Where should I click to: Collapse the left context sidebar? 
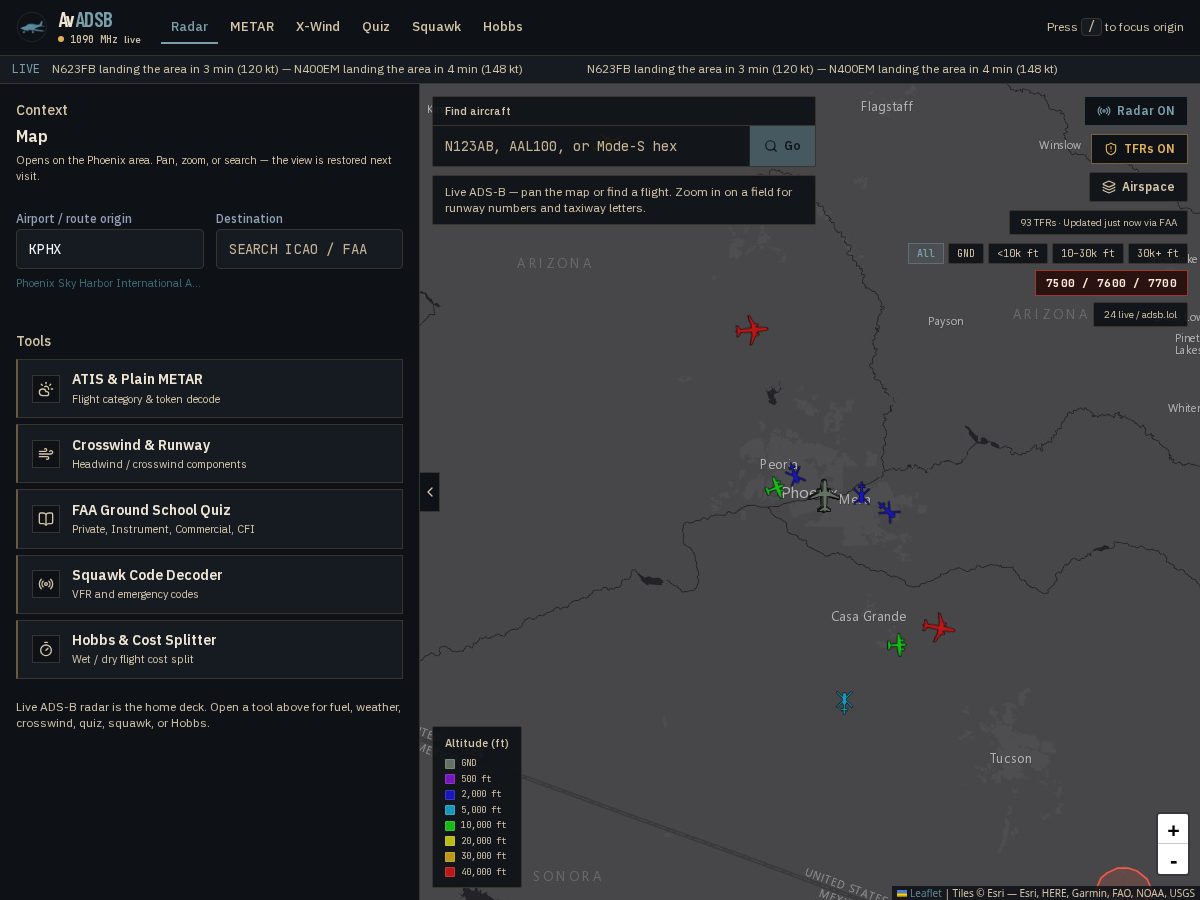click(430, 492)
